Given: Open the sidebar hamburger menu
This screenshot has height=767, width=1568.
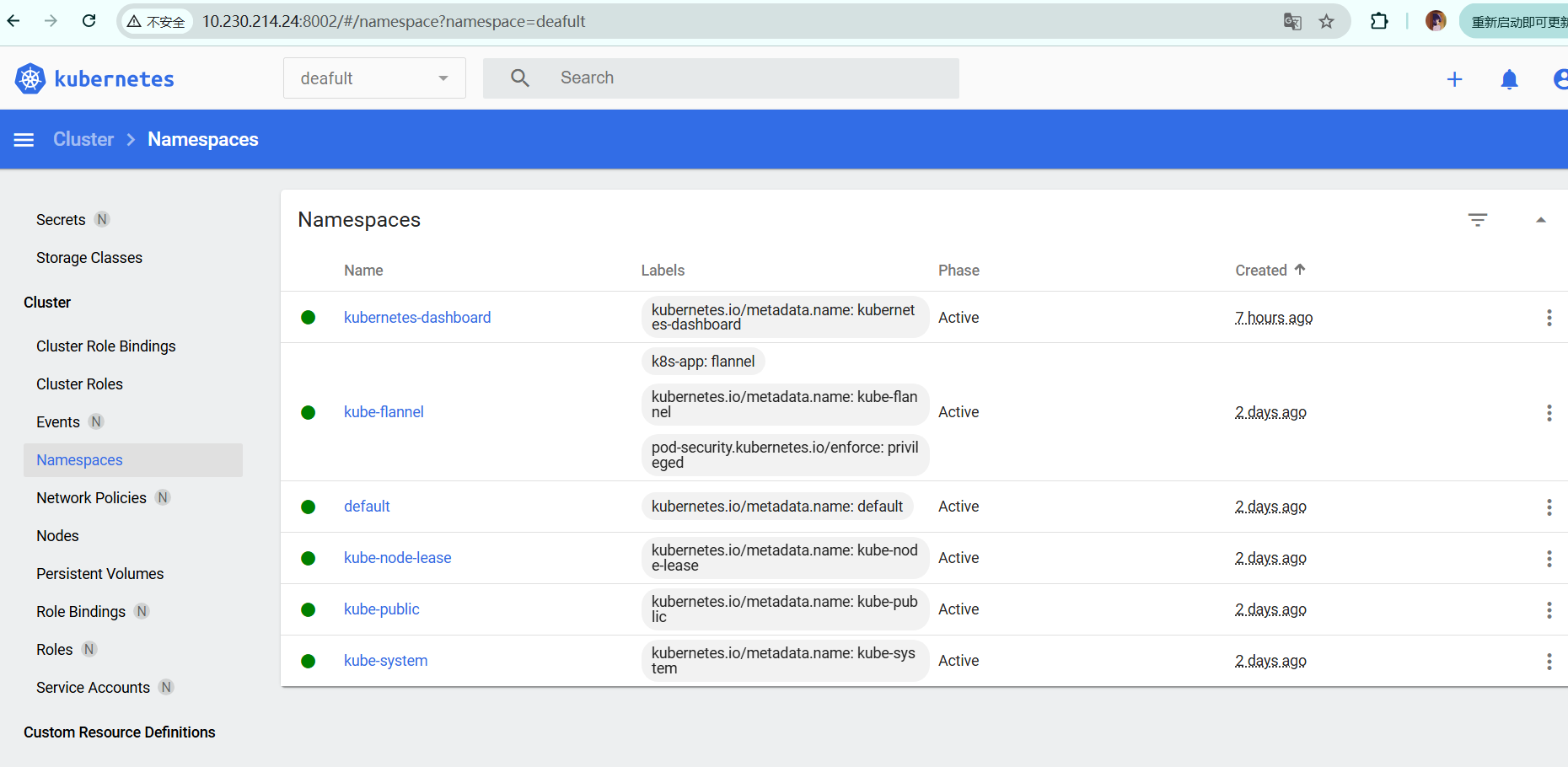Looking at the screenshot, I should click(24, 140).
